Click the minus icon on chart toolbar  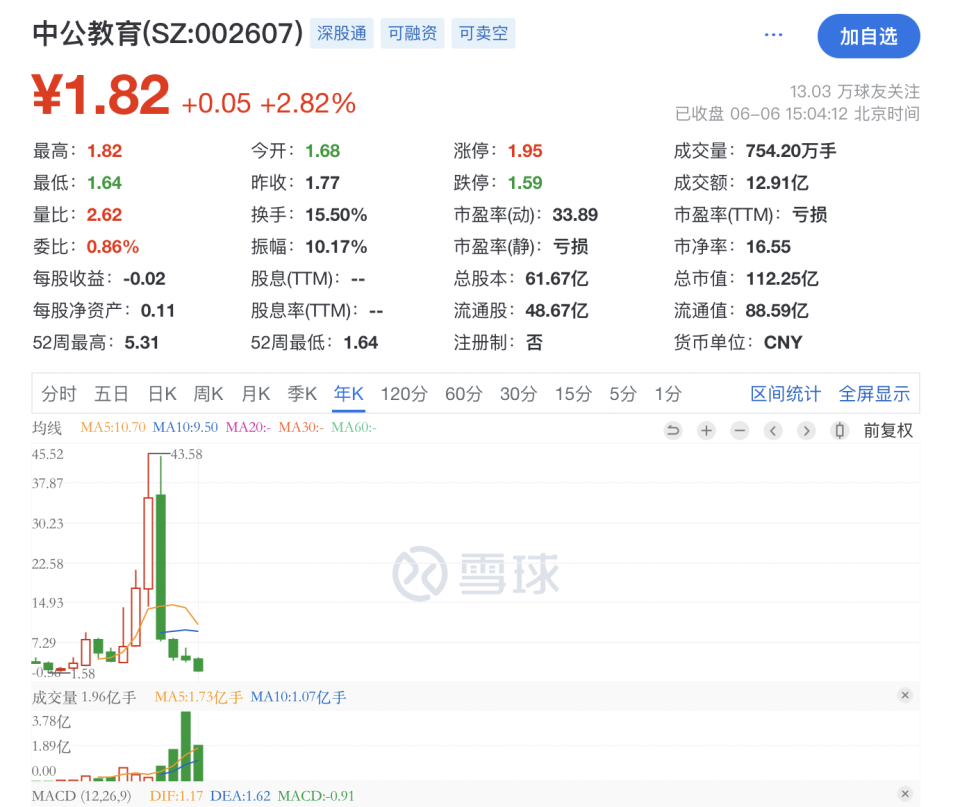pos(739,430)
